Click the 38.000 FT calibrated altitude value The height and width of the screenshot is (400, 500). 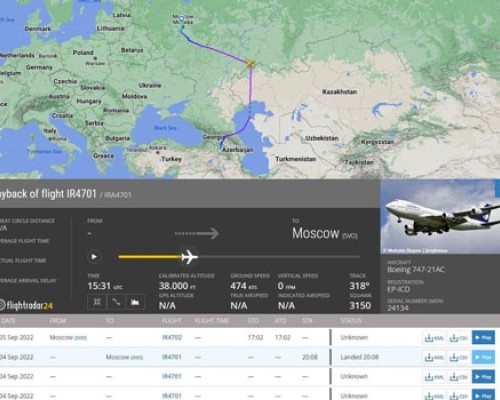[177, 286]
